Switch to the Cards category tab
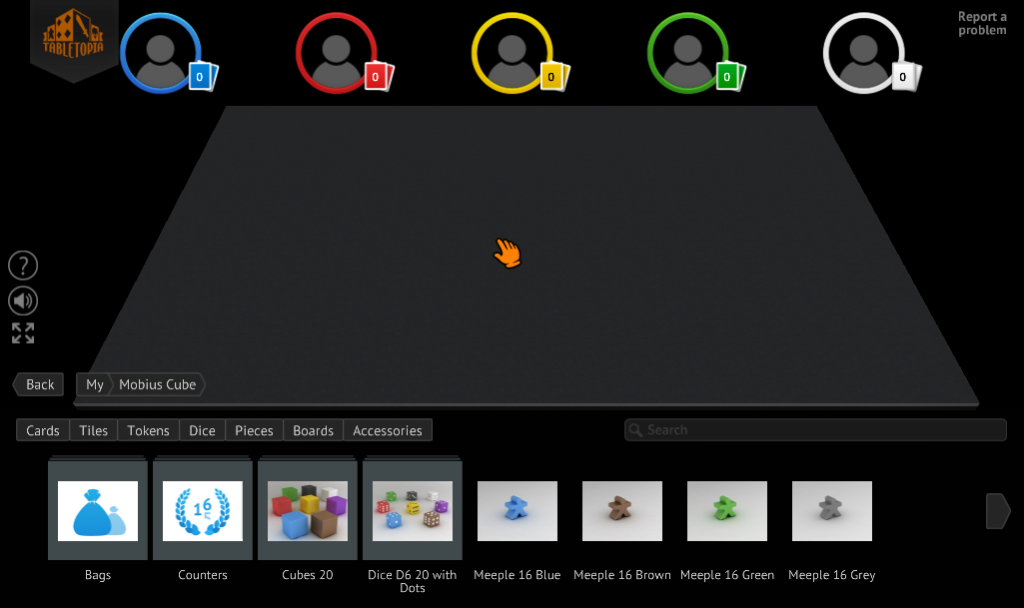 tap(43, 430)
